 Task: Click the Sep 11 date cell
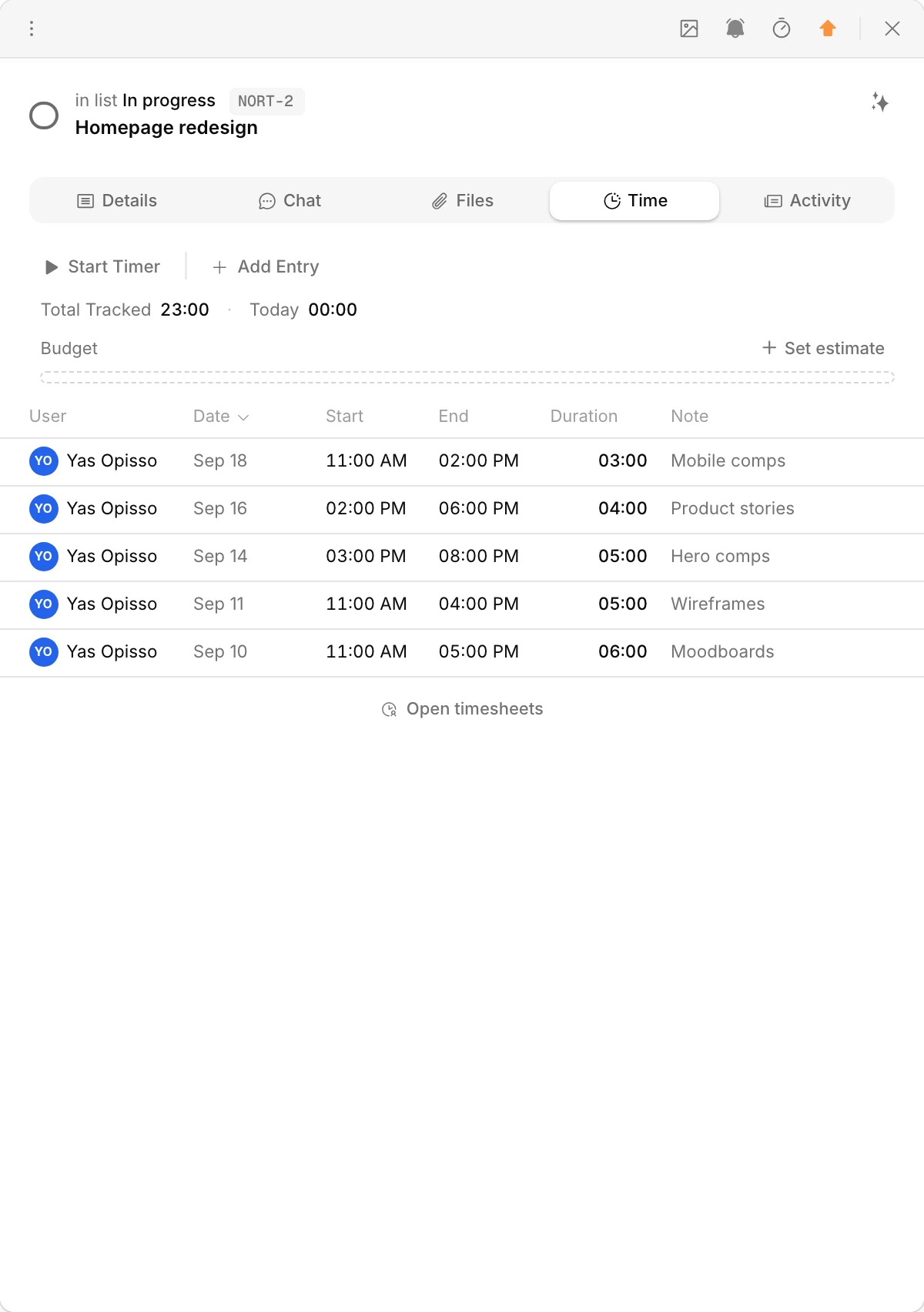219,604
